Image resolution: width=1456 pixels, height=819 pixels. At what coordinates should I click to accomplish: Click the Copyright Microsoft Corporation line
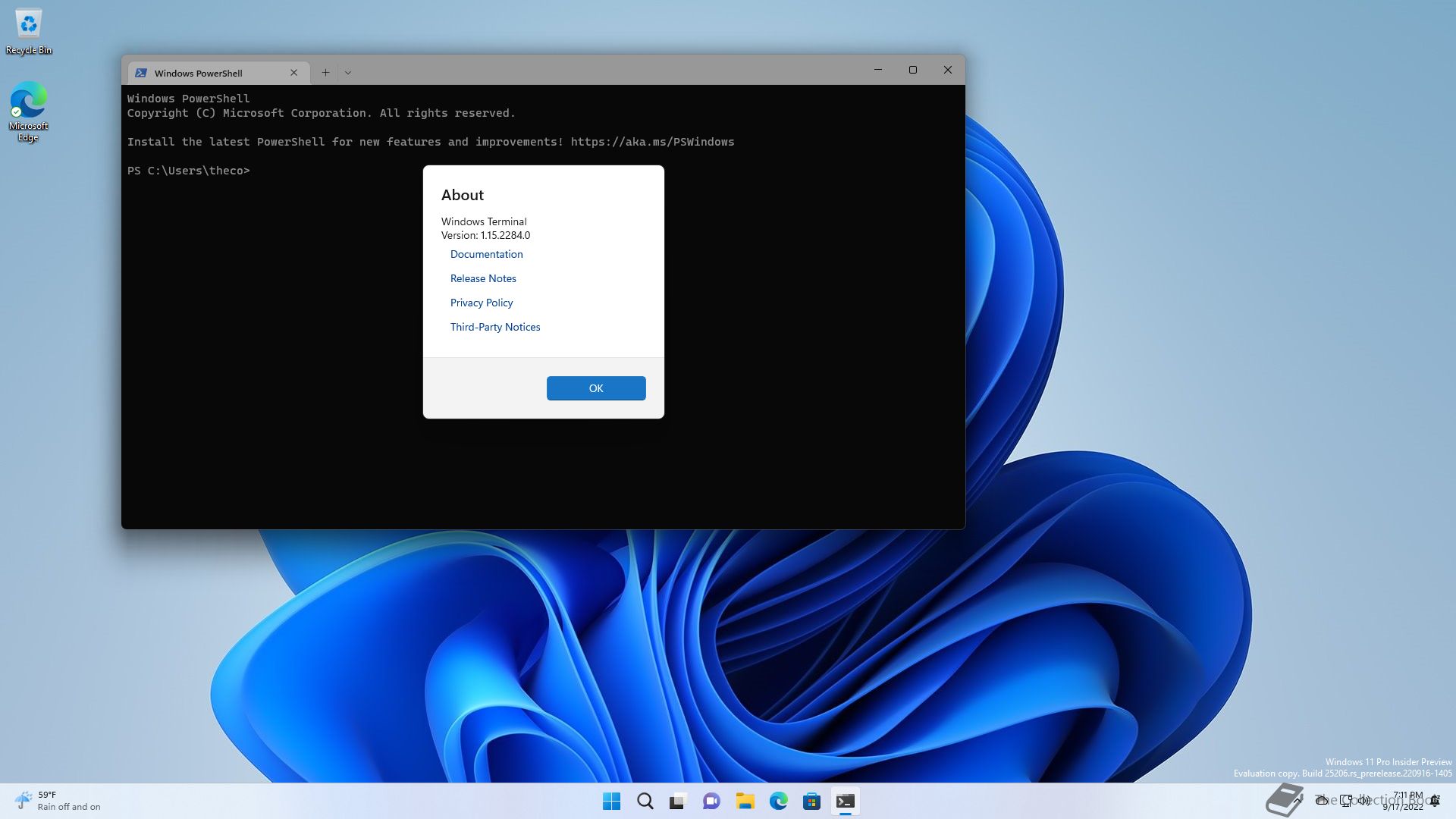pos(321,113)
